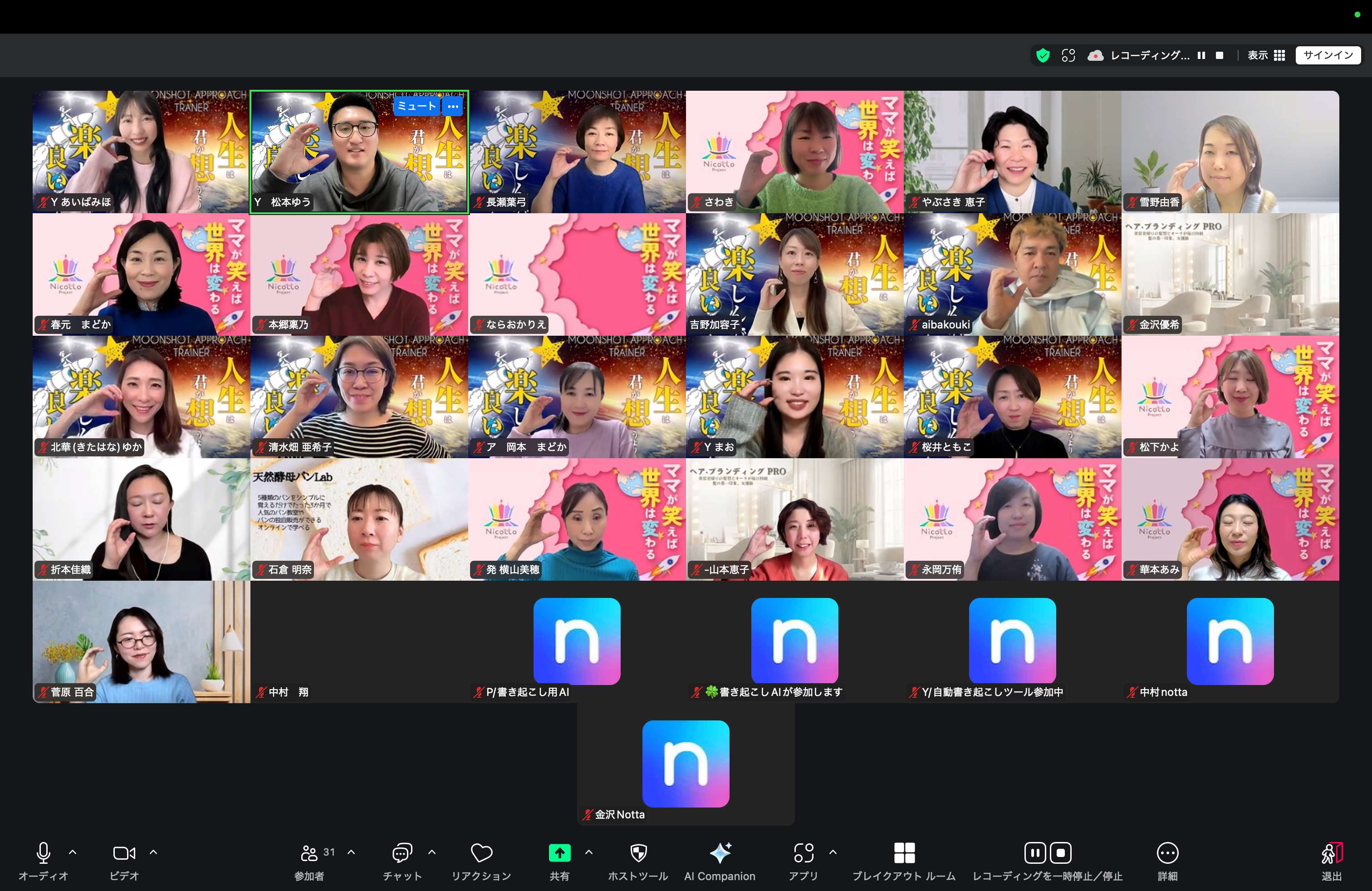This screenshot has width=1372, height=891.
Task: Expand the audio options chevron
Action: [x=73, y=852]
